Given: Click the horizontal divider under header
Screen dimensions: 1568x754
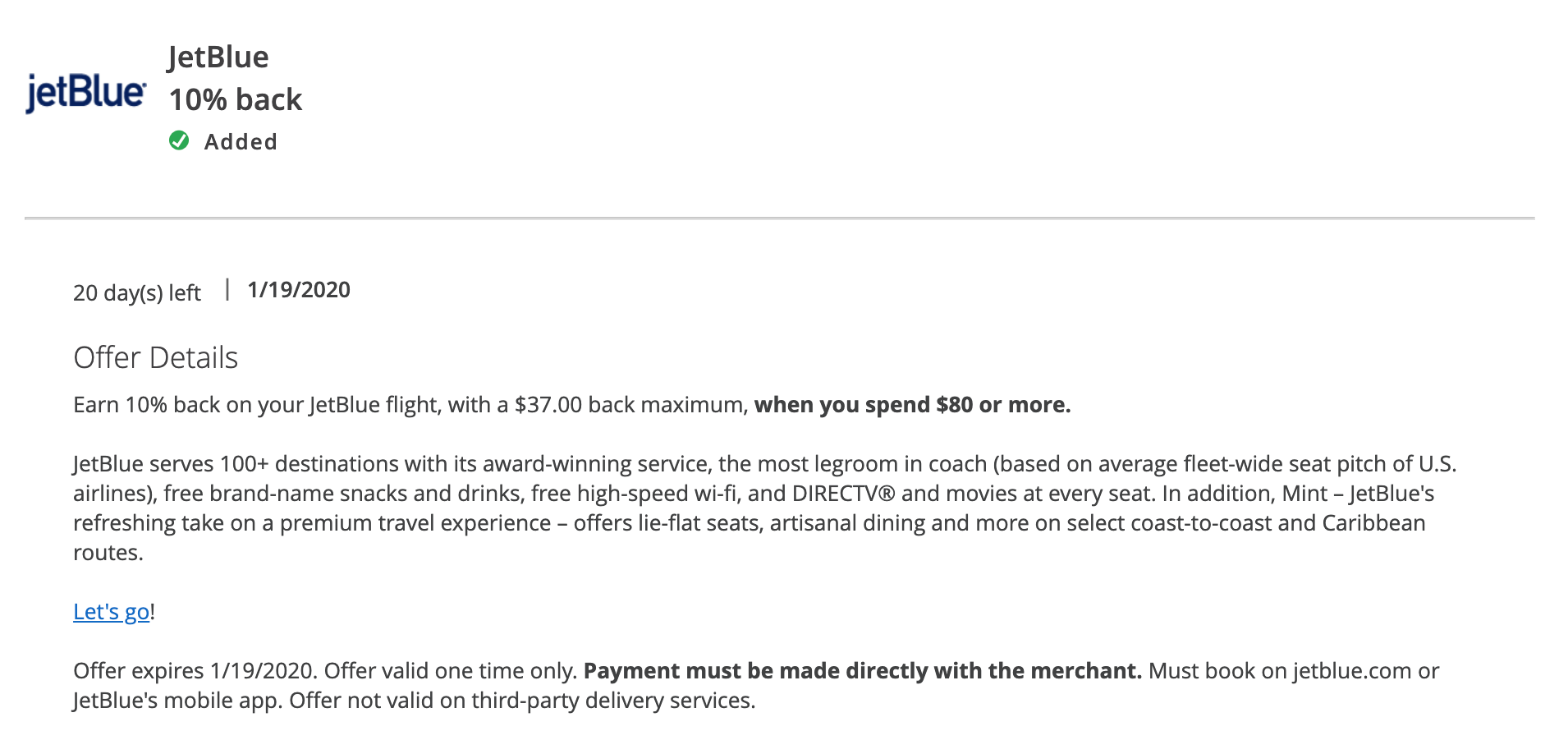Looking at the screenshot, I should coord(779,218).
